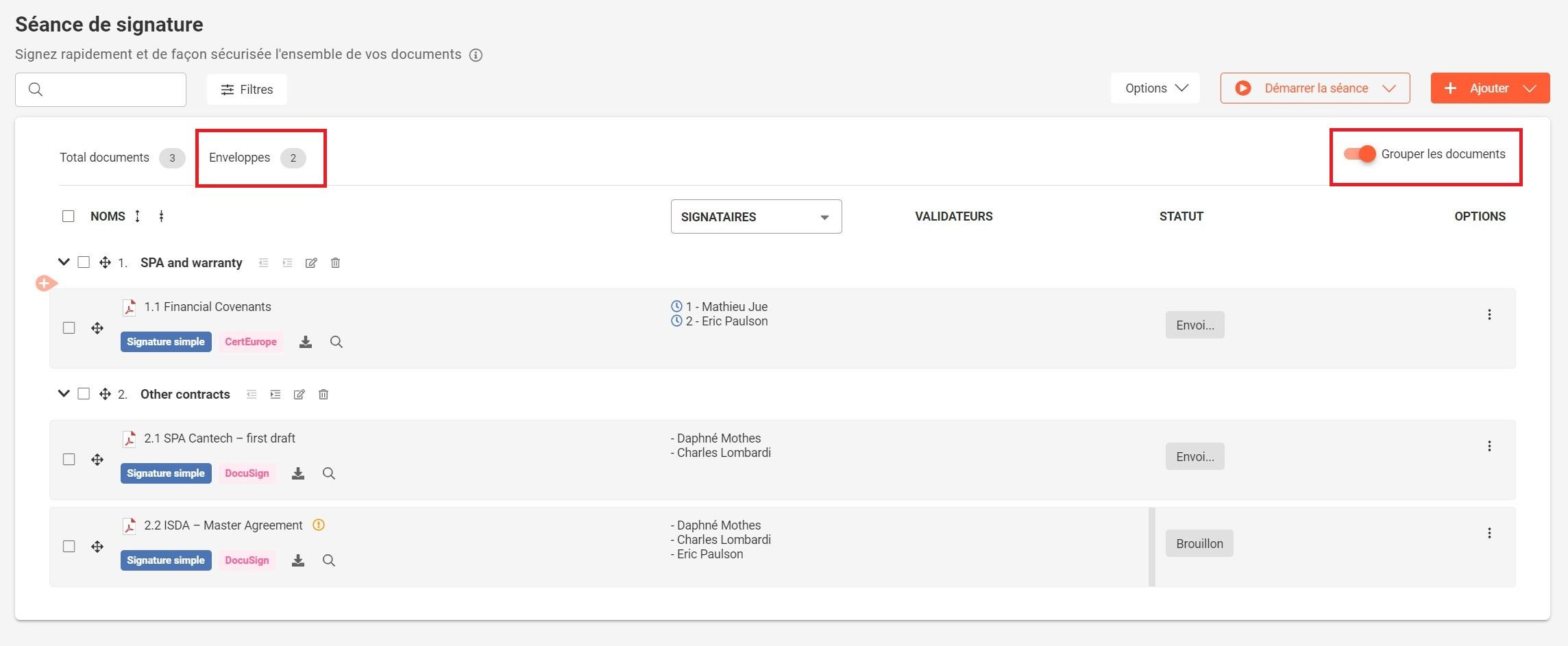
Task: Select the Financial Covenants checkbox
Action: coord(69,328)
